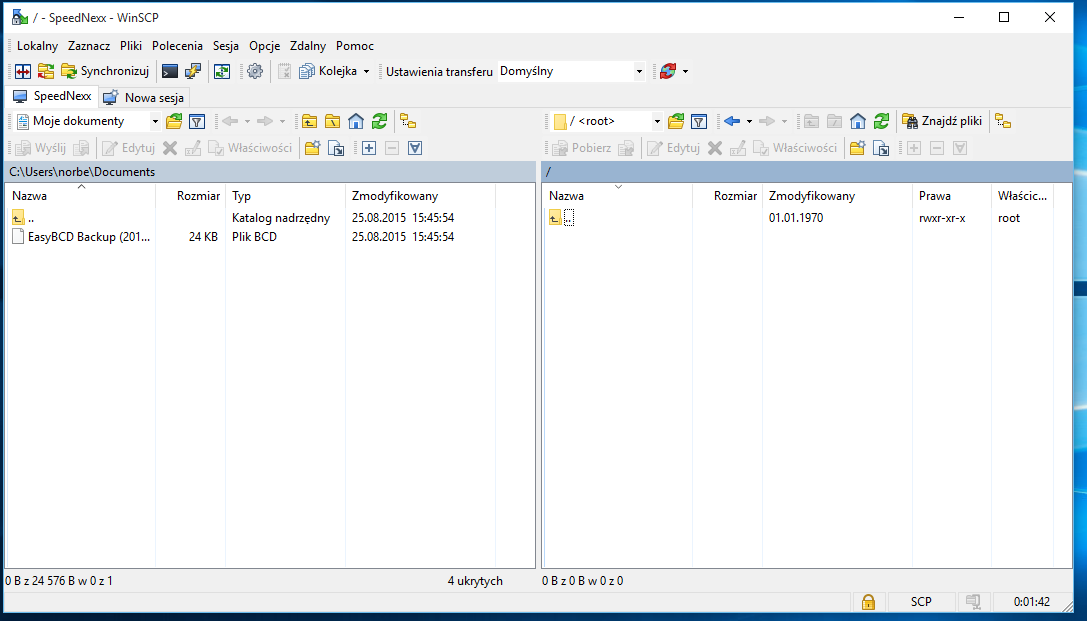Click the padlock encryption status icon
1087x621 pixels.
coord(868,602)
